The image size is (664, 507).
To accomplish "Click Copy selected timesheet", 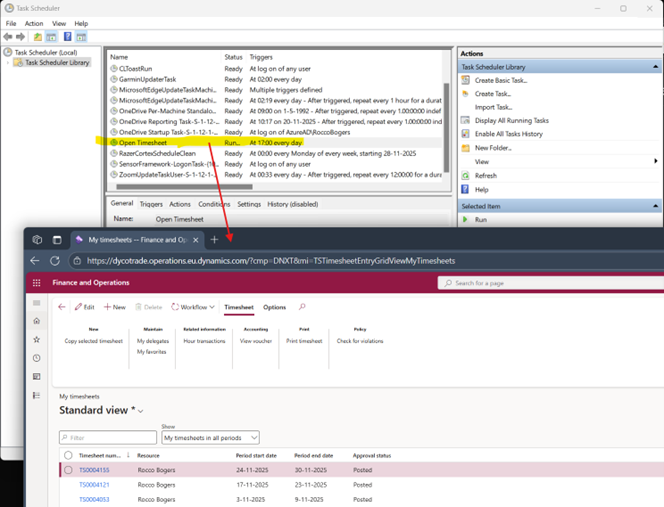I will click(x=94, y=341).
